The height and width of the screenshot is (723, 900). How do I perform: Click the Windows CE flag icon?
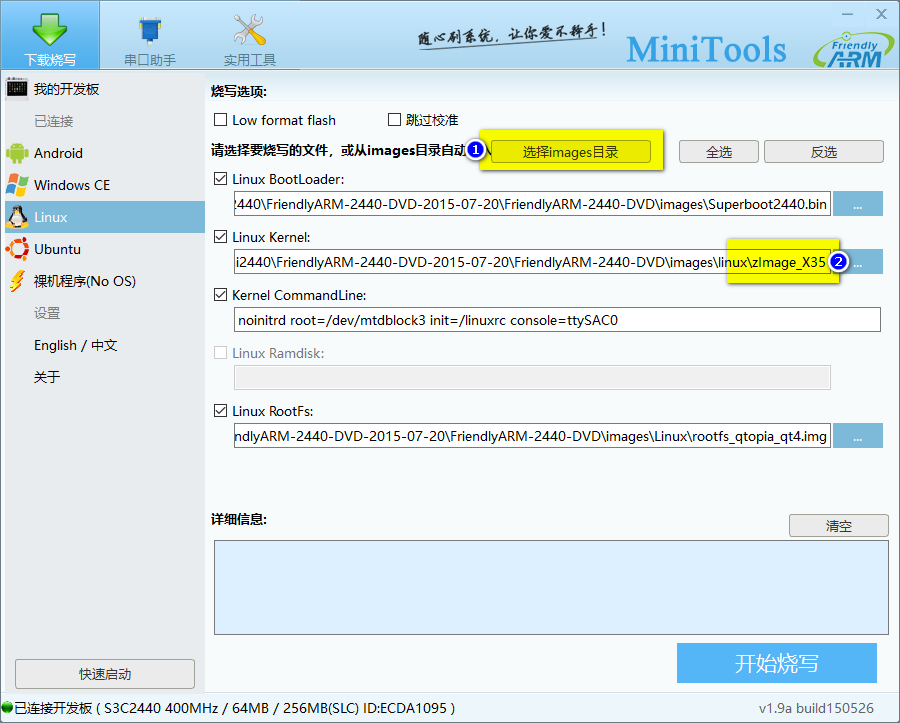pyautogui.click(x=17, y=185)
